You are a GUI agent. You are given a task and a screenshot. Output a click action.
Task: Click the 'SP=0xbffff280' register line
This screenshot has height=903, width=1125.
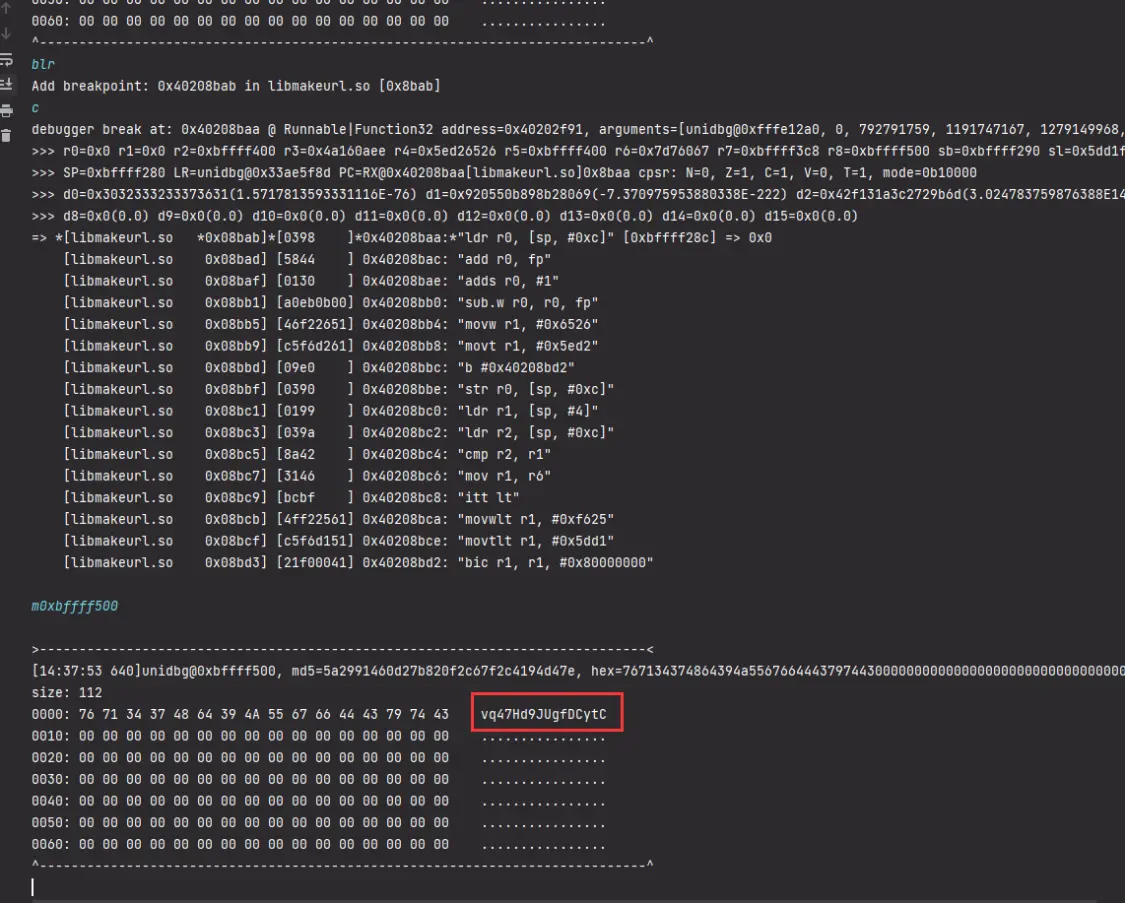[x=504, y=173]
